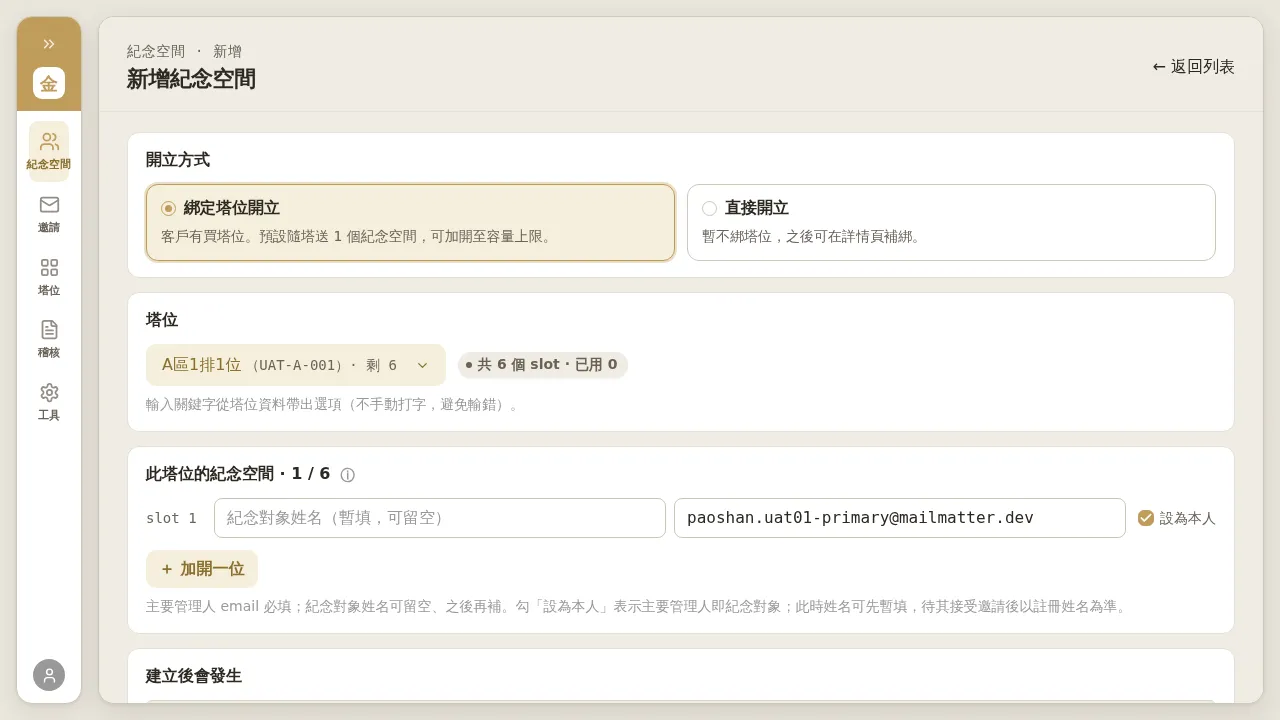Click 紀念空間 breadcrumb link

click(x=156, y=51)
